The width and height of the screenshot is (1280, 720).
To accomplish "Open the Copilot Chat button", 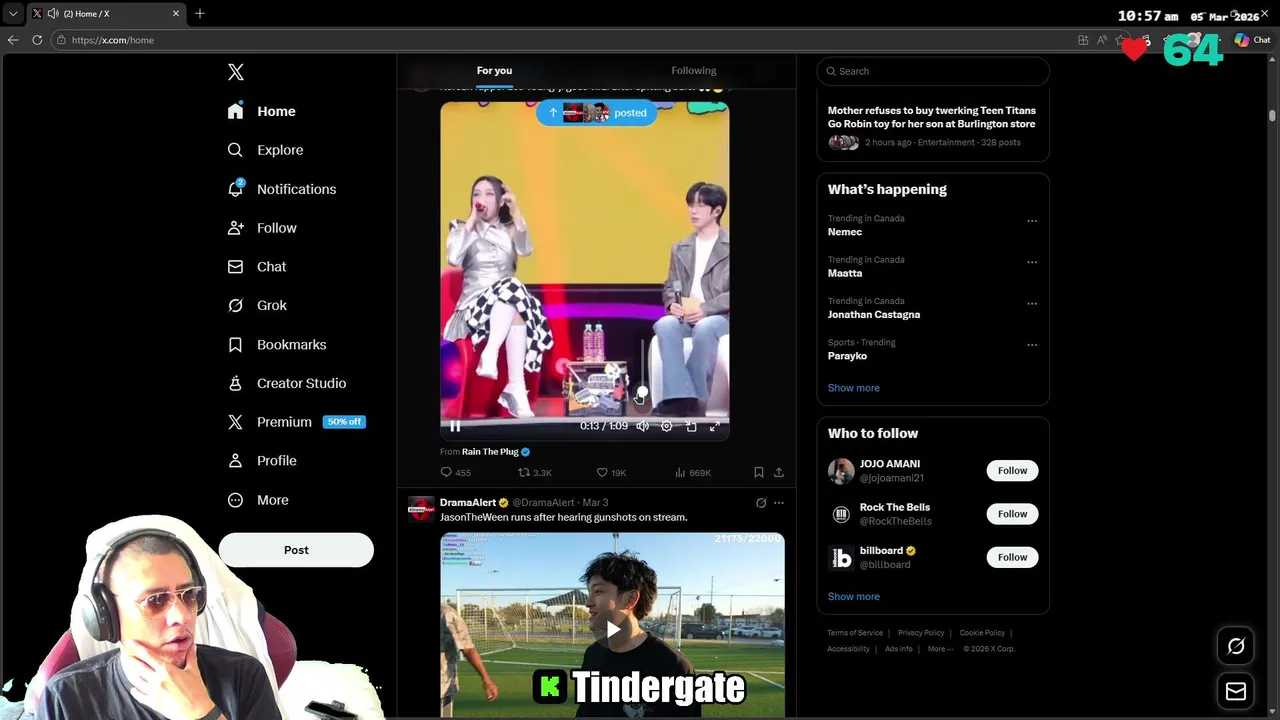I will (1252, 40).
